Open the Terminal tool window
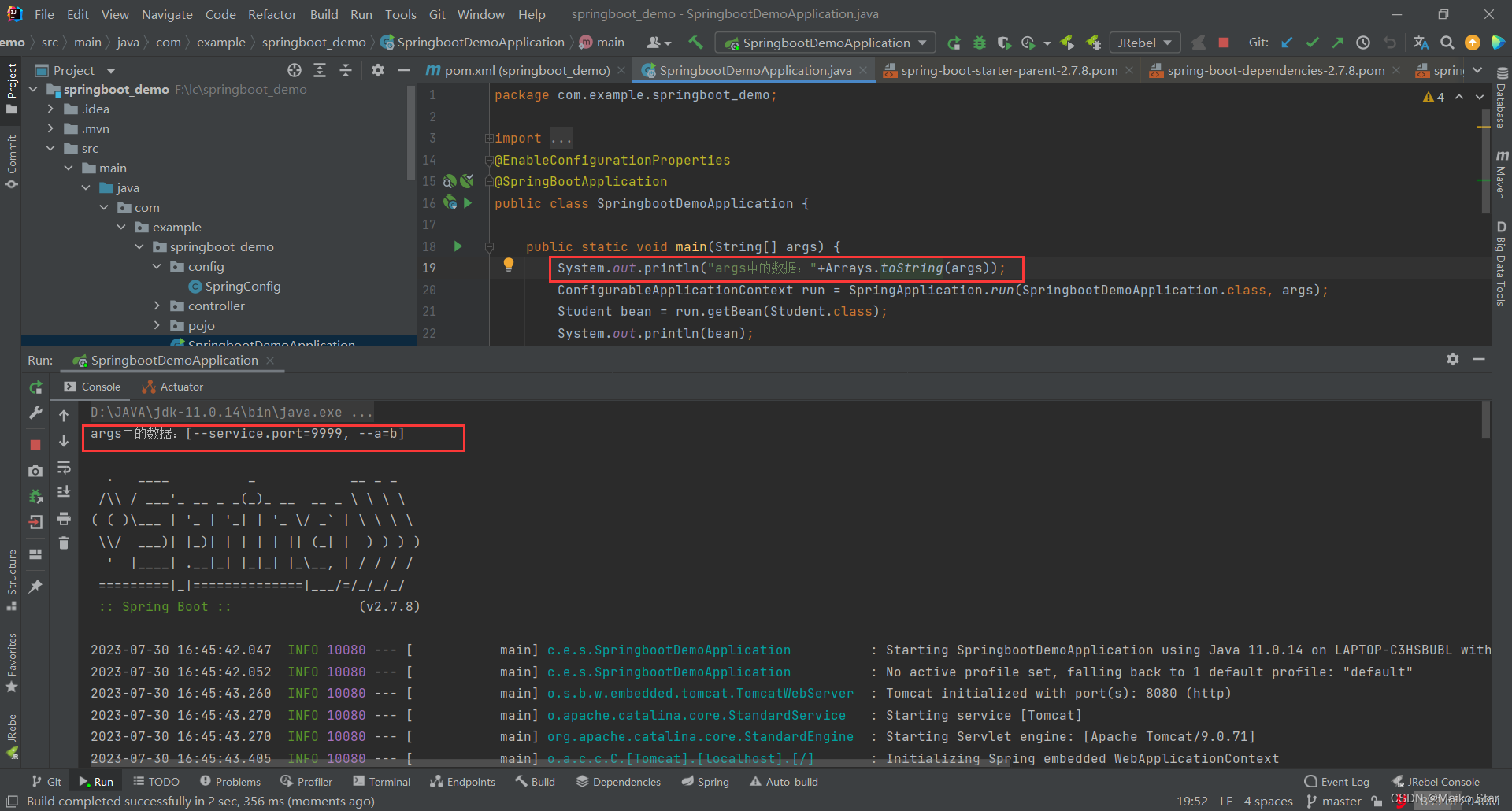 click(x=382, y=782)
